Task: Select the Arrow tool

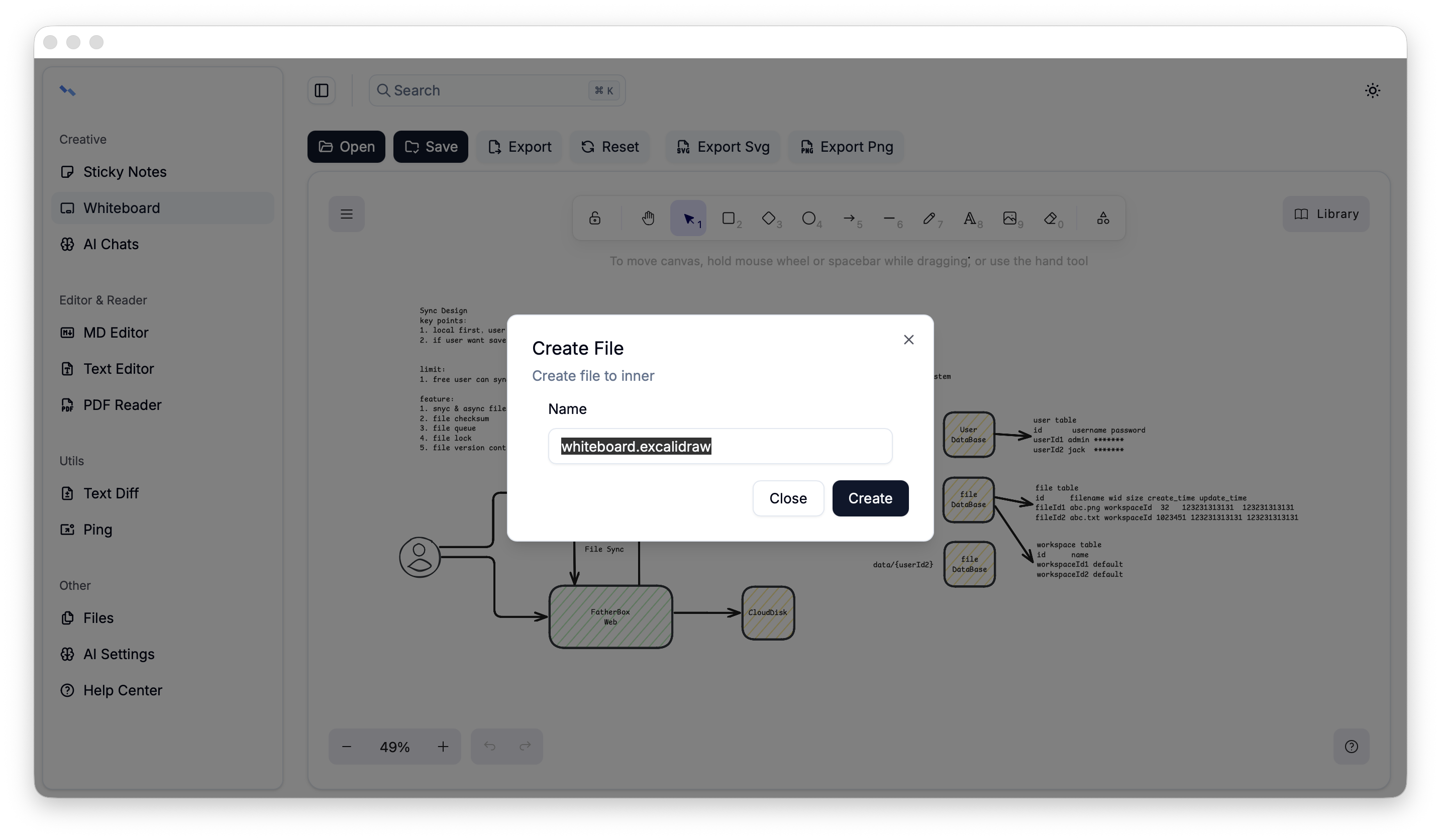Action: 849,218
